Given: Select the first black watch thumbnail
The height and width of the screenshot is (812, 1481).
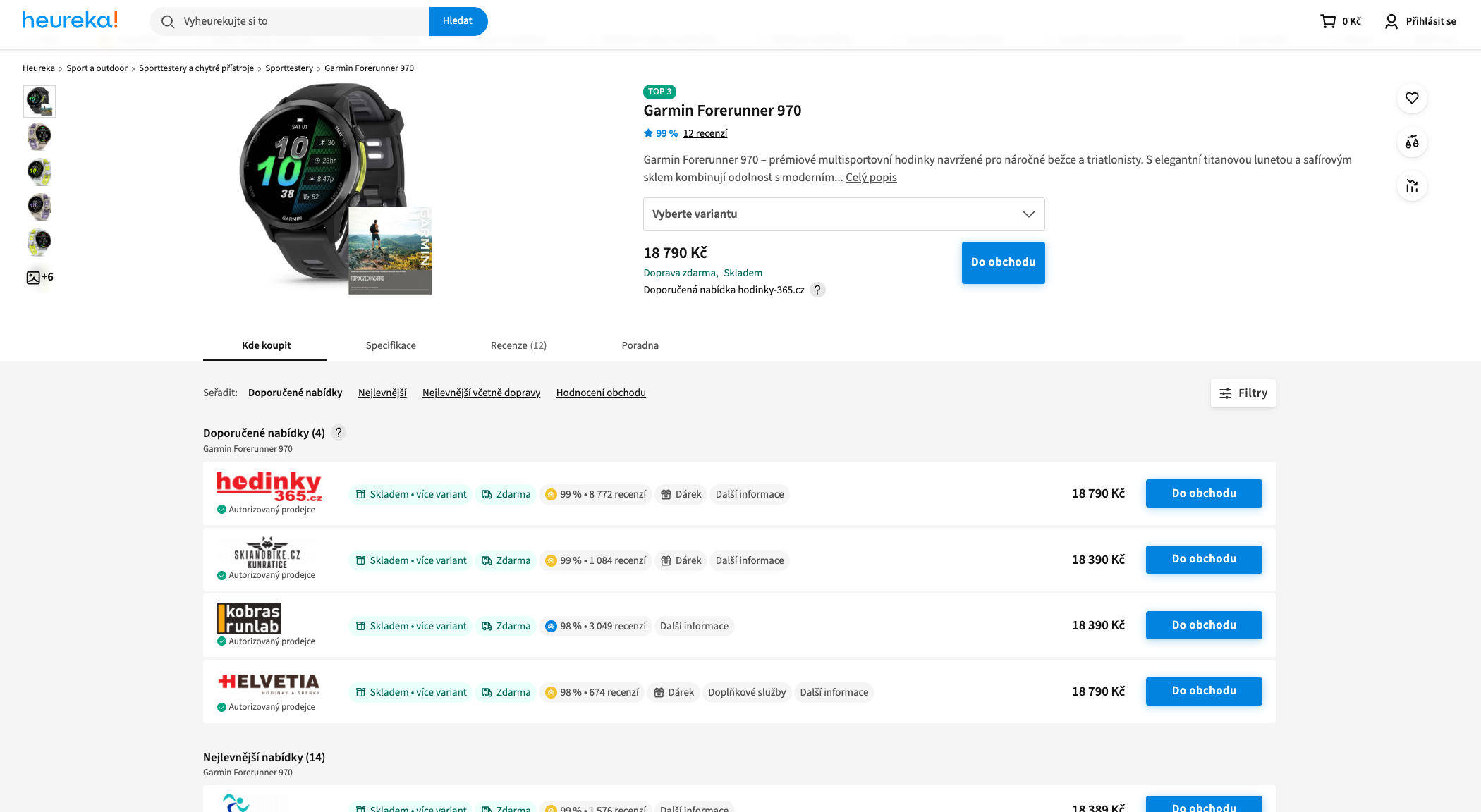Looking at the screenshot, I should click(39, 101).
